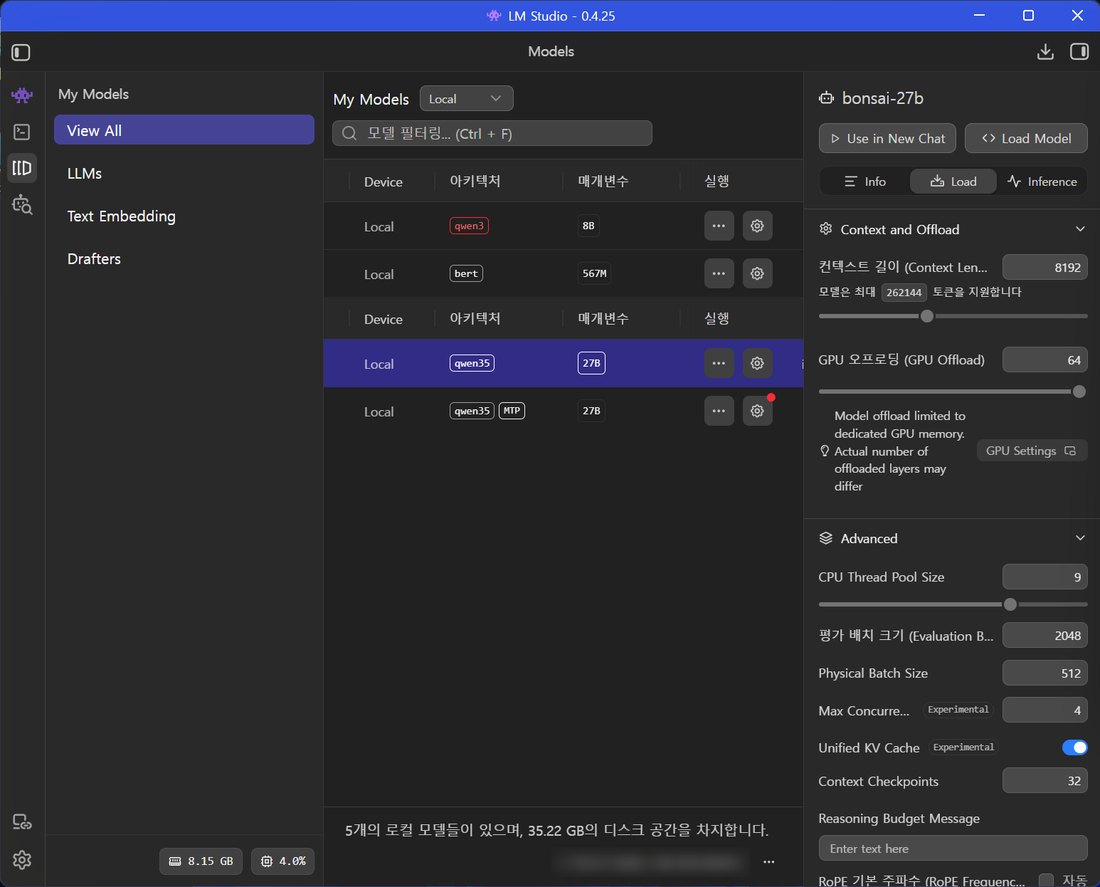Click the bert architecture tag

[466, 274]
